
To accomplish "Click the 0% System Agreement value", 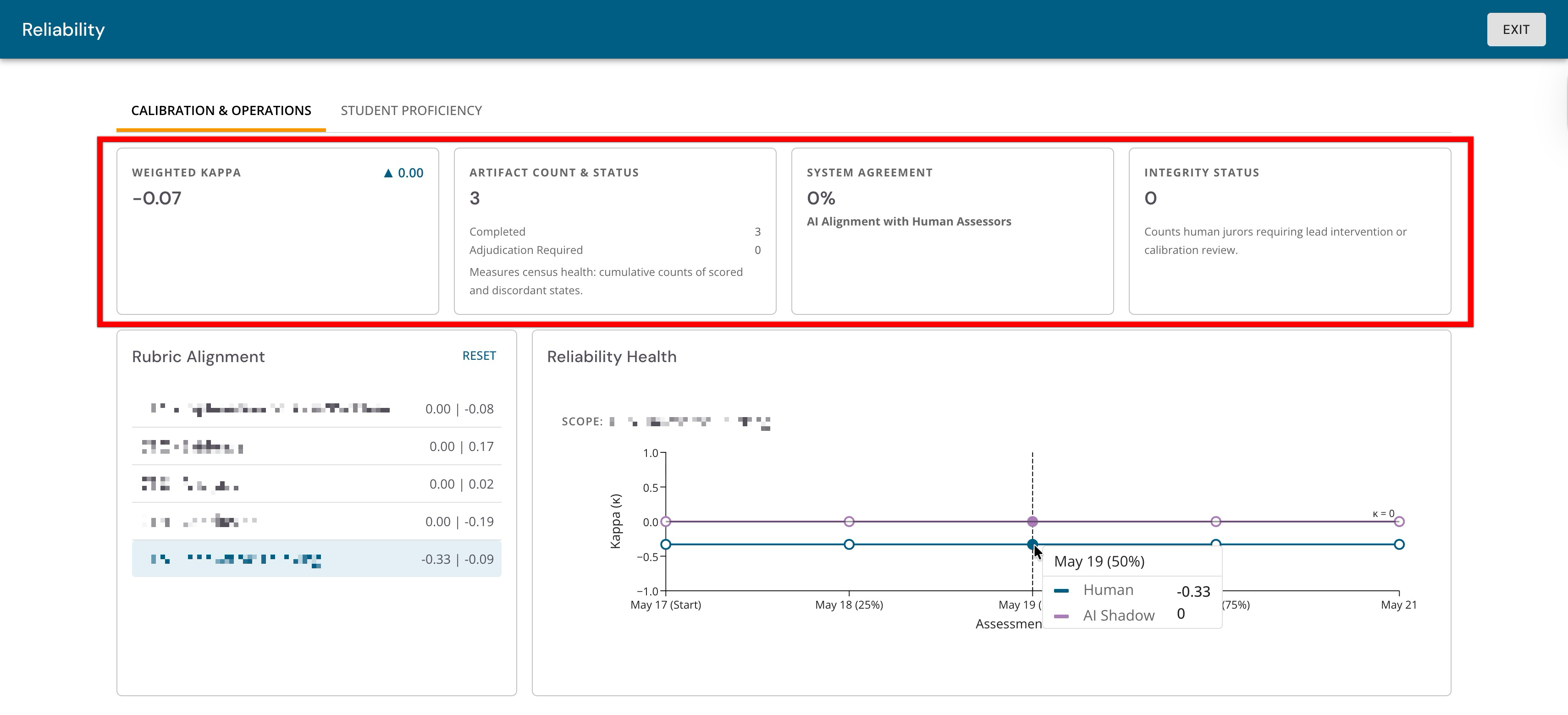I will [821, 198].
